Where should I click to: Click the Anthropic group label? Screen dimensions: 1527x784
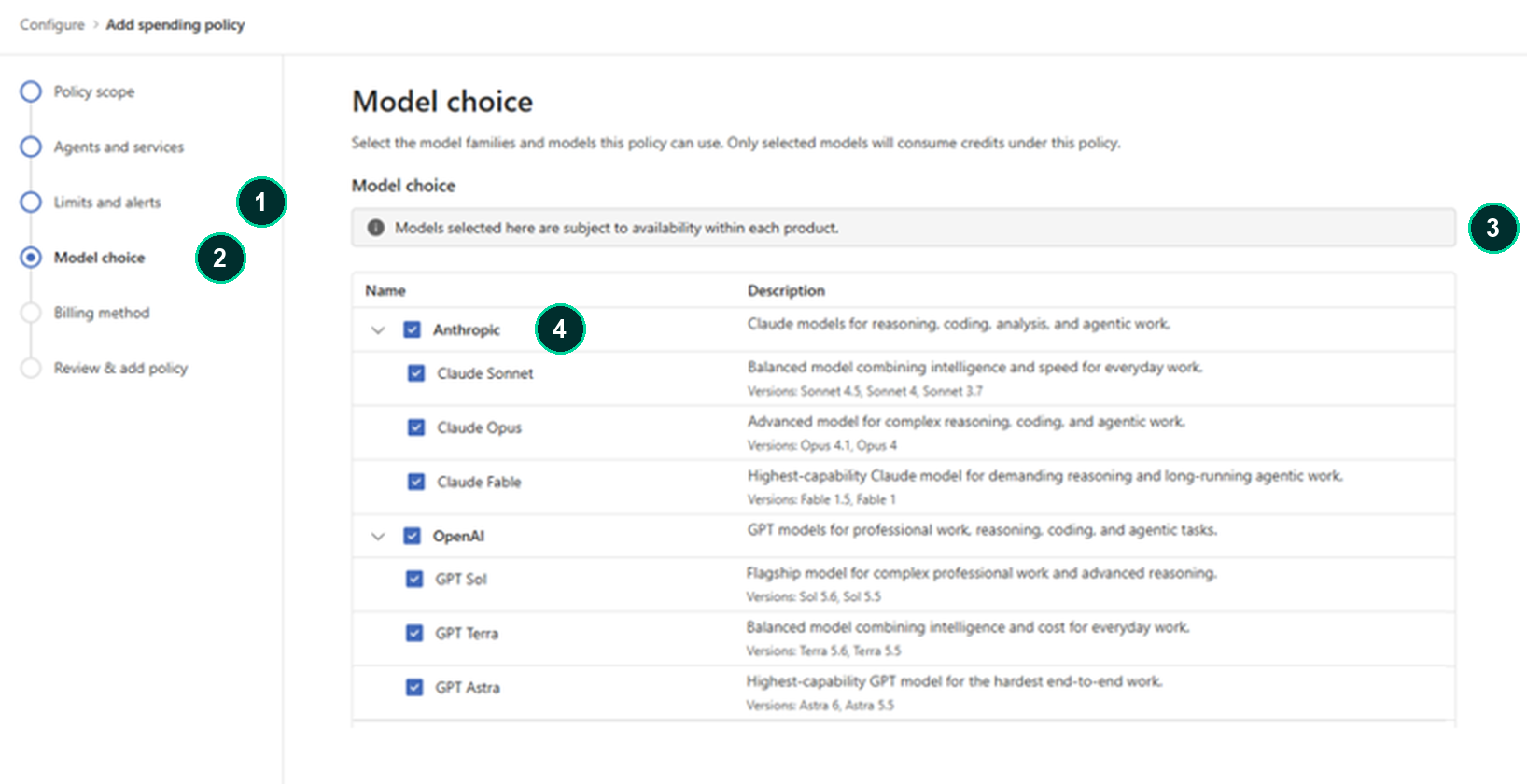pyautogui.click(x=467, y=329)
